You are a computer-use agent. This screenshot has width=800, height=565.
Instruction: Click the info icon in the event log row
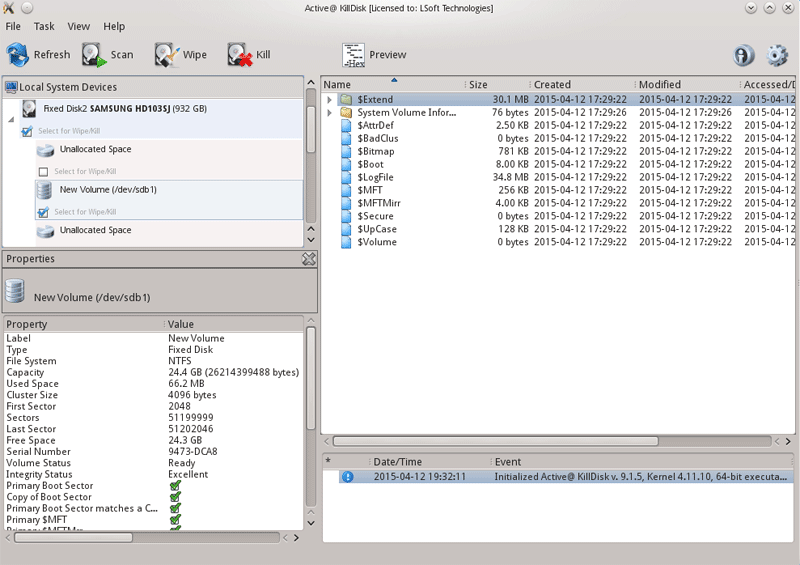[x=348, y=477]
